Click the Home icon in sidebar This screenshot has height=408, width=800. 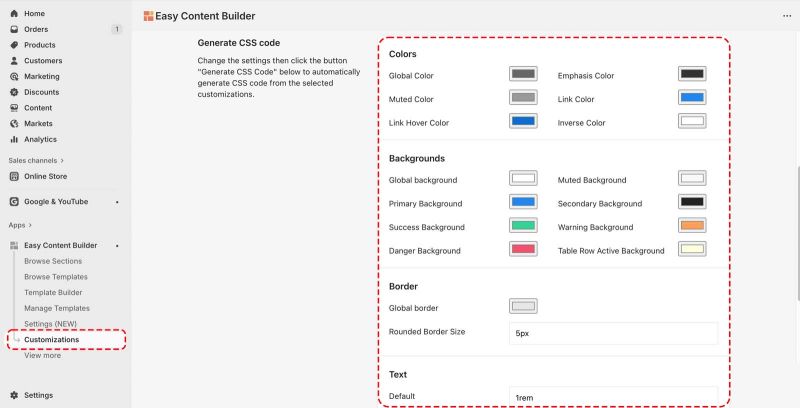[14, 13]
